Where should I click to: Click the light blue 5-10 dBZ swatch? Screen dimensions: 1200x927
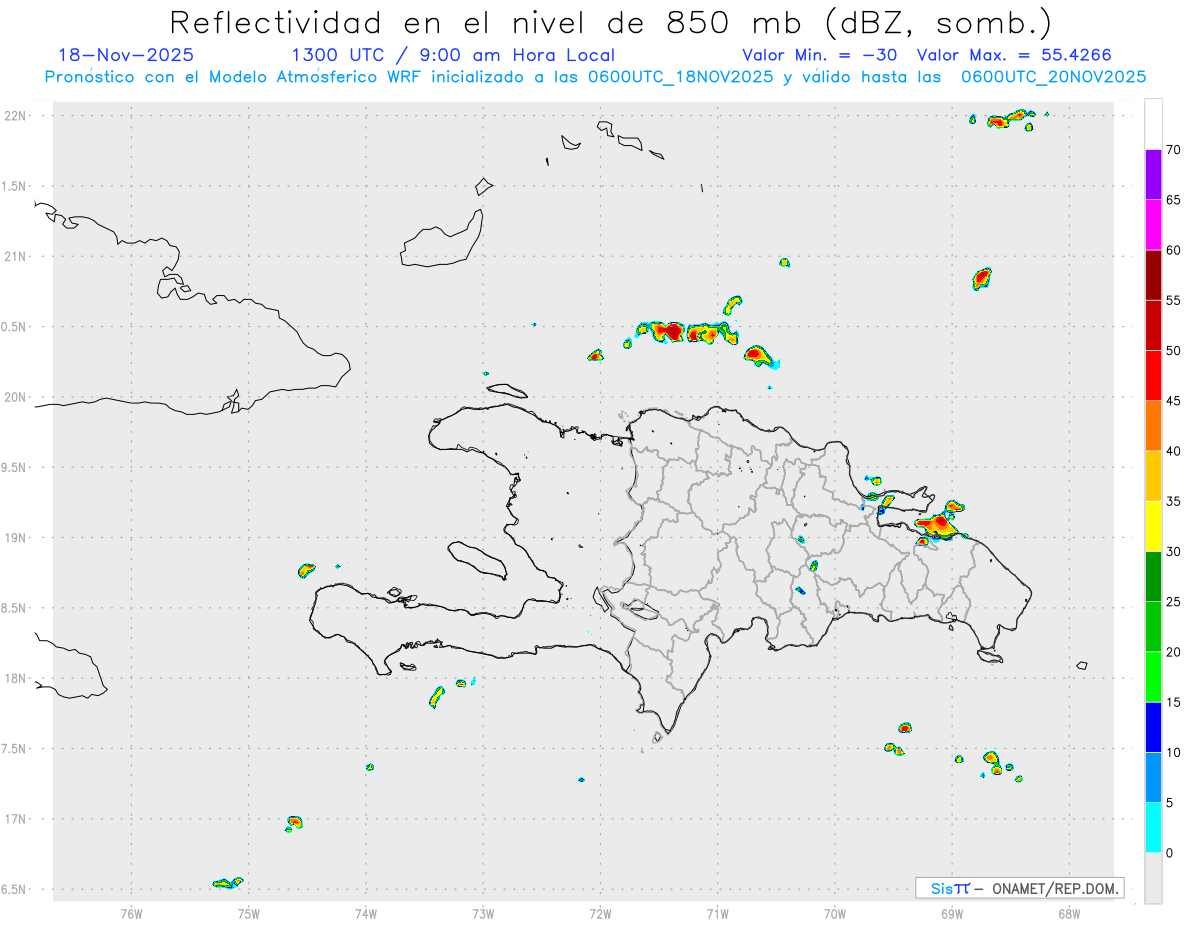[x=1153, y=778]
